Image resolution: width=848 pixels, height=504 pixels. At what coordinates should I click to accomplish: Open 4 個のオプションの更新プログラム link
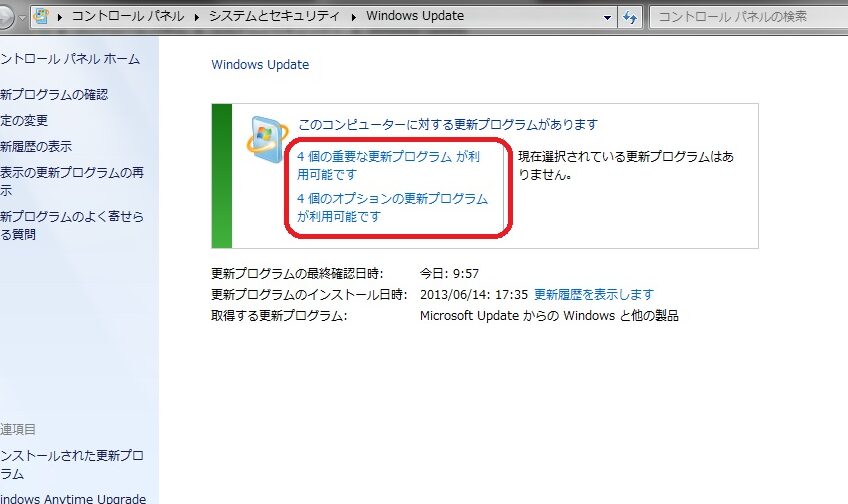392,207
